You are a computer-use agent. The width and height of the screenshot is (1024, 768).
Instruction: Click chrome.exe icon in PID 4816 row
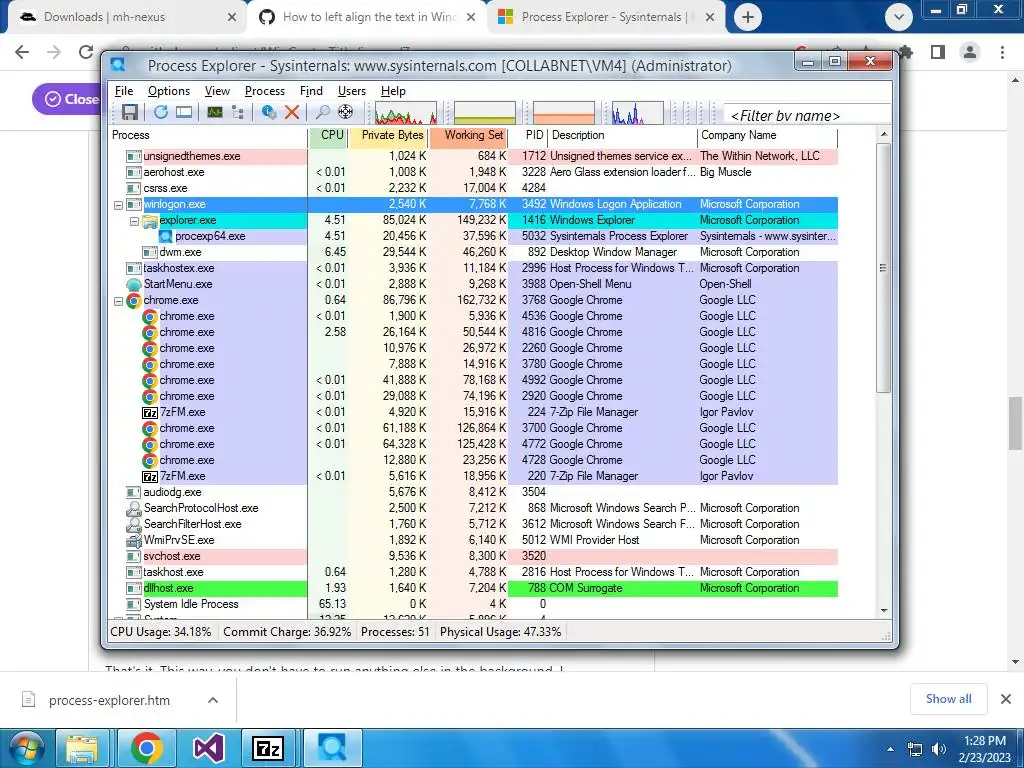tap(150, 332)
